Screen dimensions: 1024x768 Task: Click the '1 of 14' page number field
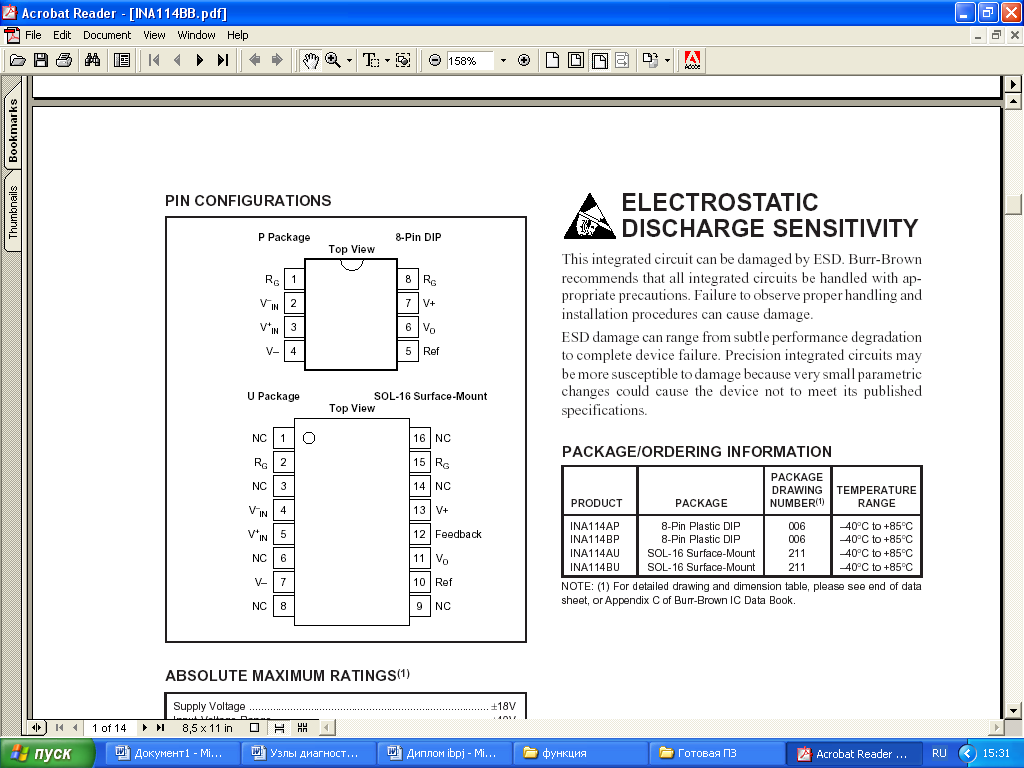109,728
